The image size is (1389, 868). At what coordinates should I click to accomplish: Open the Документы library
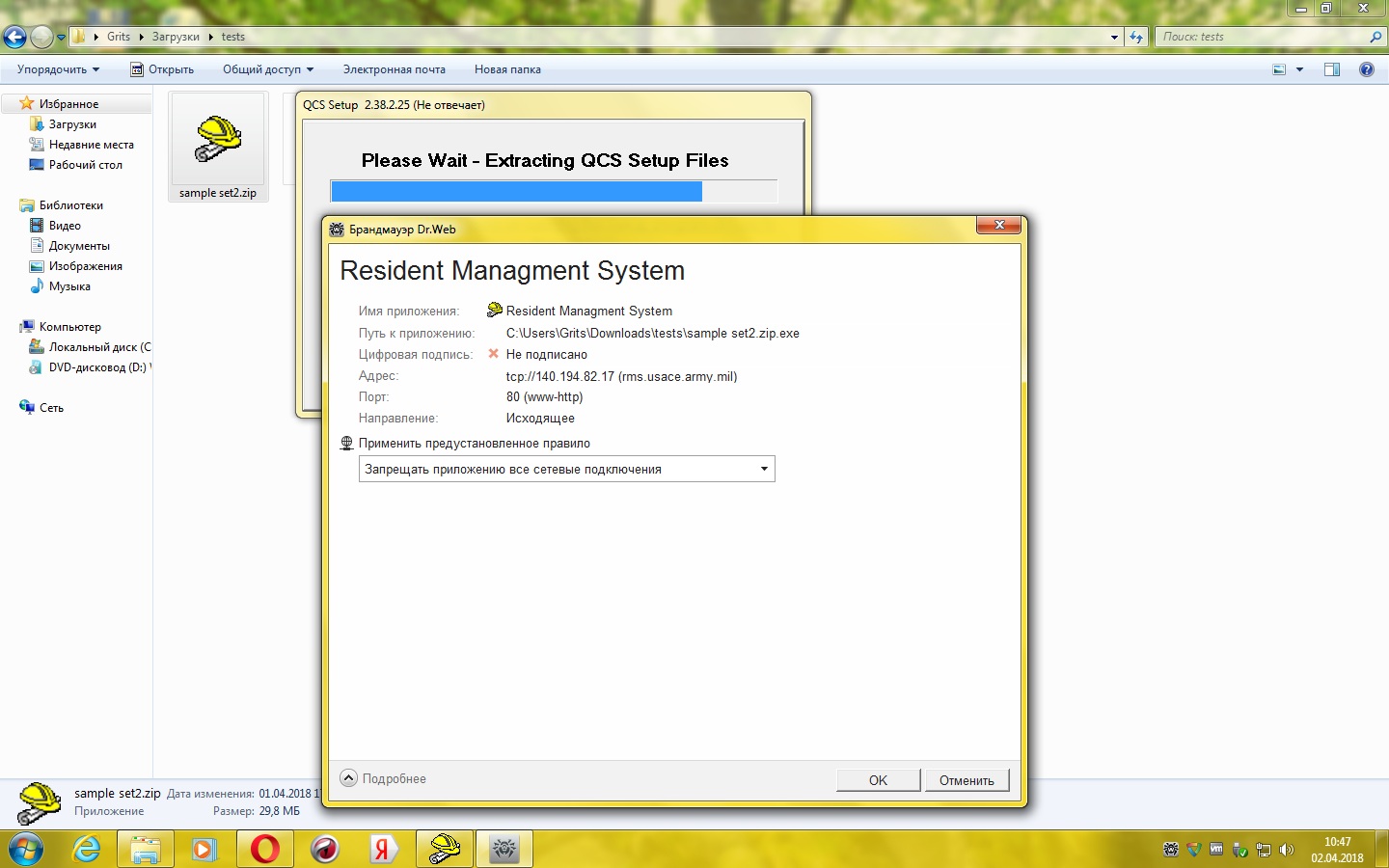click(x=79, y=246)
